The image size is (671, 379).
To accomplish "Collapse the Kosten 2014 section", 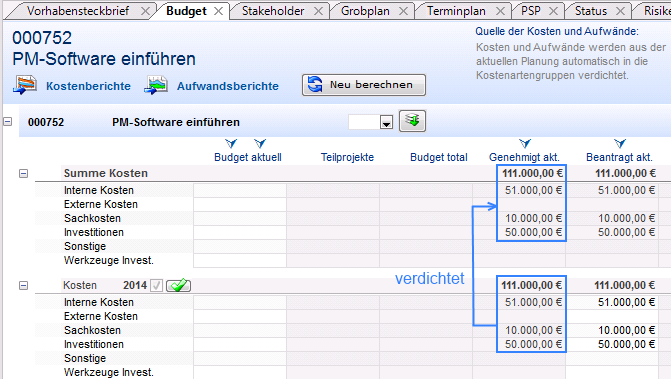I will pos(24,285).
